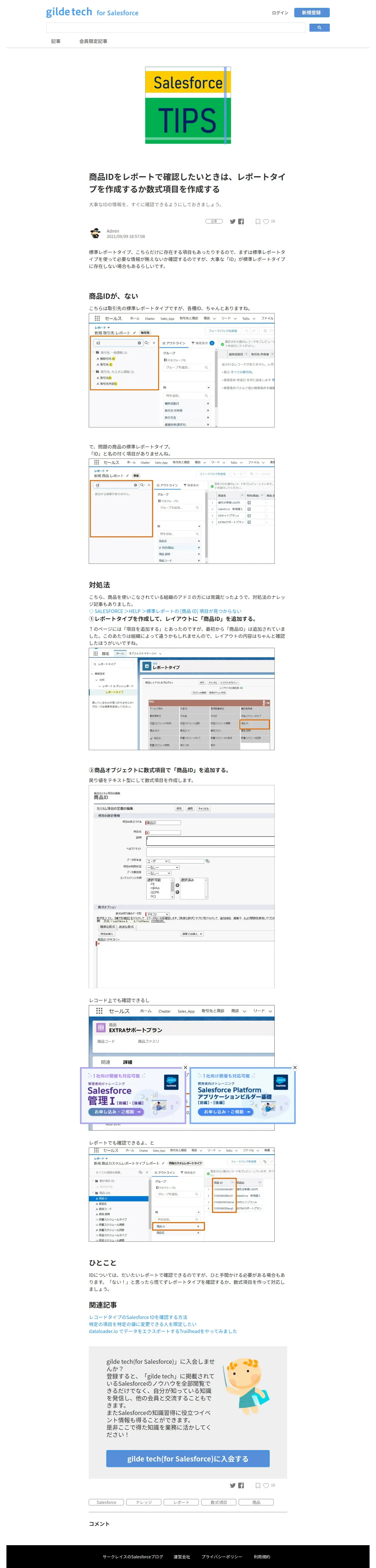Select the ナレッジ tag
Screen dimensions: 376x1568
144,1502
